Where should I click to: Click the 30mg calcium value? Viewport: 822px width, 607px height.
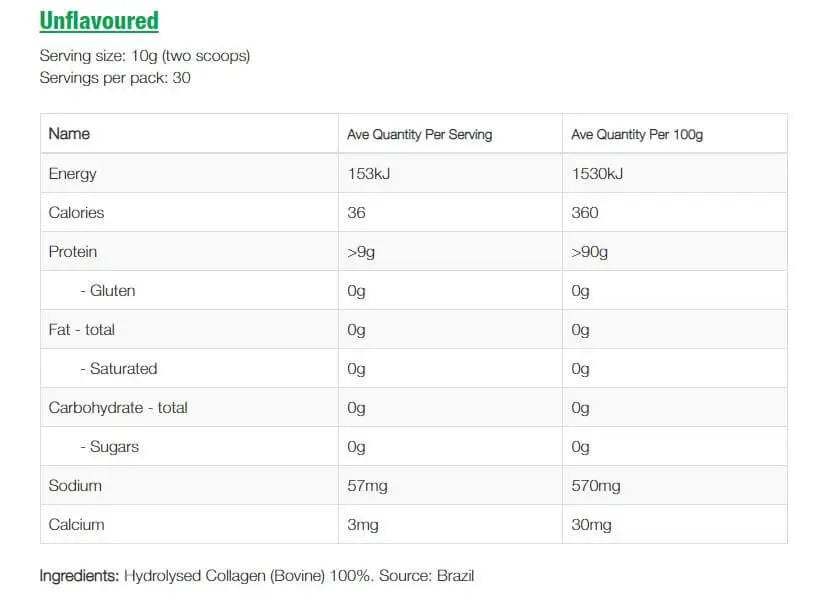[x=591, y=525]
